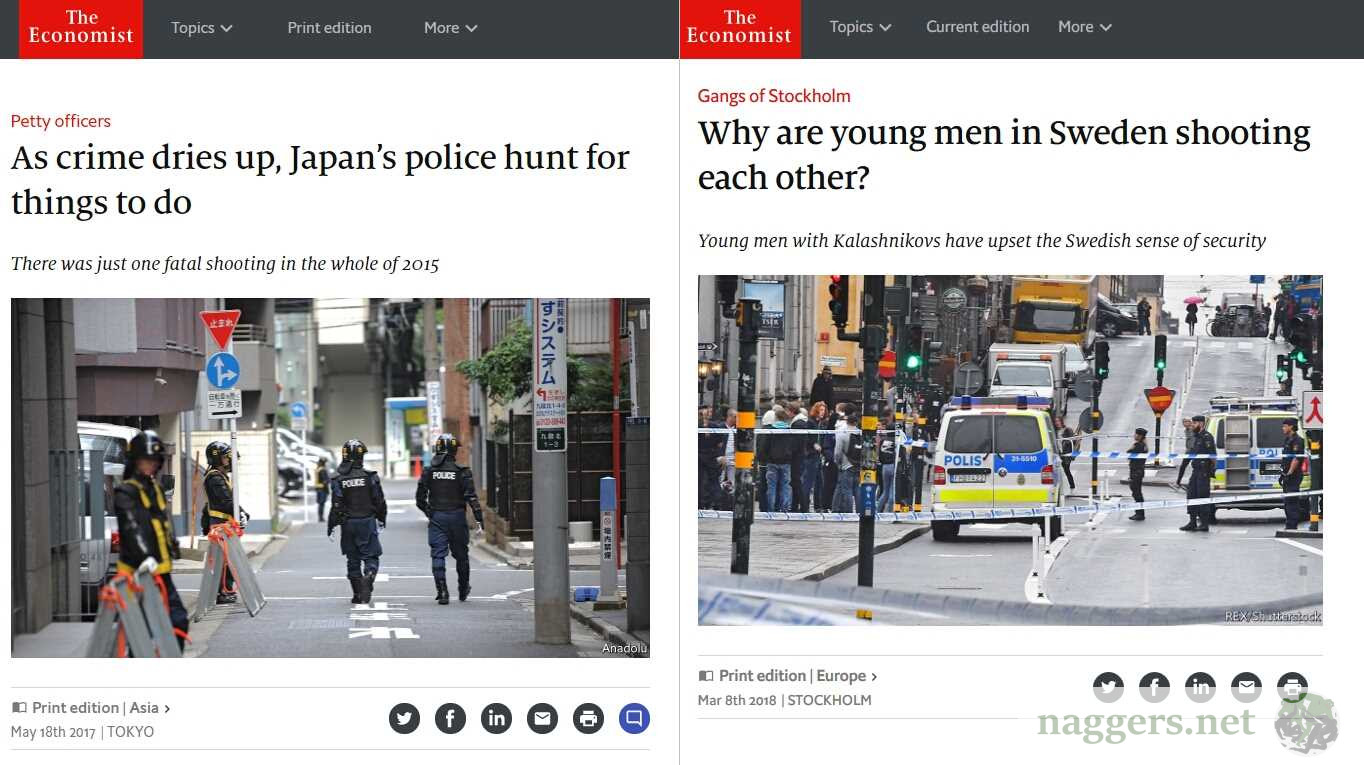Share Sweden article on LinkedIn
1364x765 pixels.
pos(1200,687)
